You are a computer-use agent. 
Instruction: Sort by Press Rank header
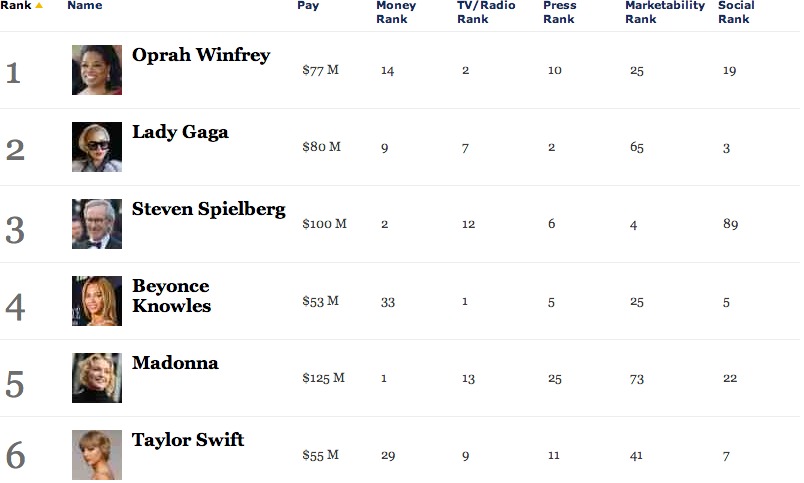click(559, 12)
